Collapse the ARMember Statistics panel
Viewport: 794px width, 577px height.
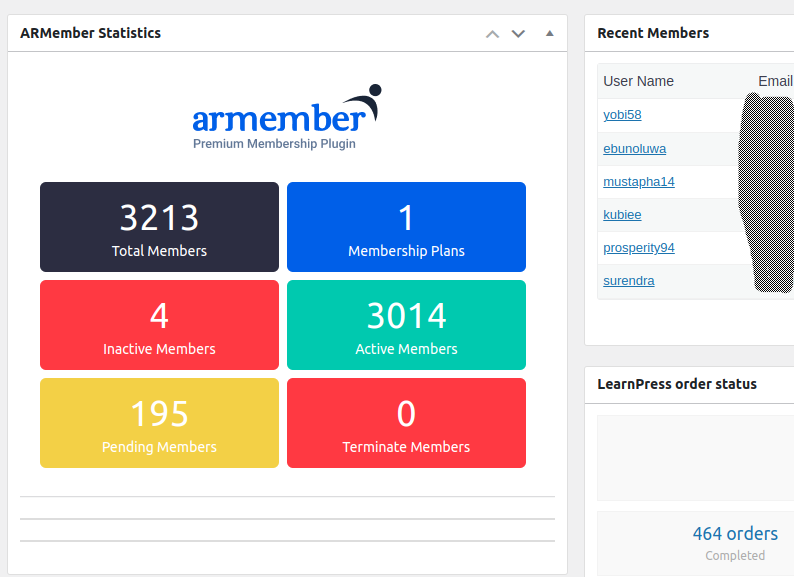coord(549,33)
